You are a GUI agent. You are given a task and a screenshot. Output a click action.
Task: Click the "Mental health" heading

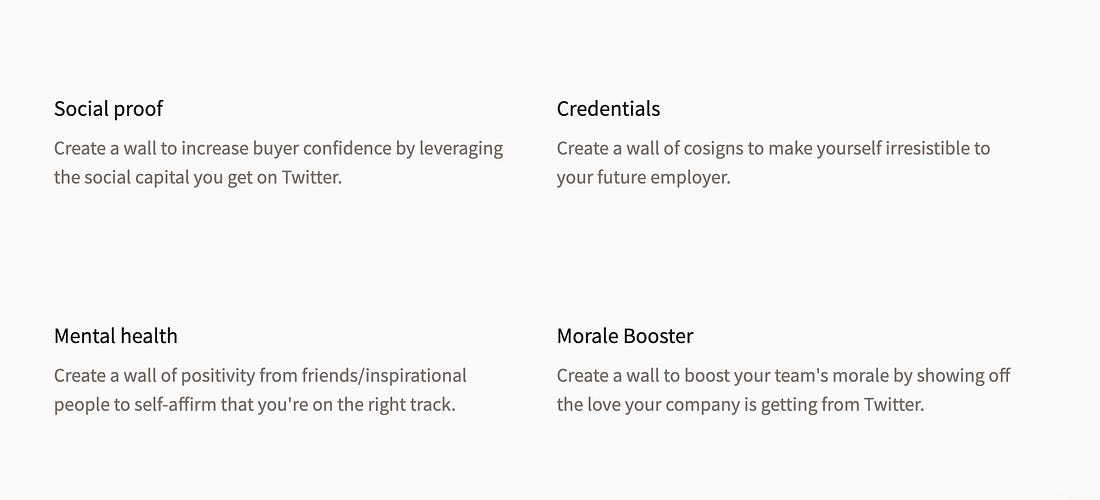[x=116, y=336]
